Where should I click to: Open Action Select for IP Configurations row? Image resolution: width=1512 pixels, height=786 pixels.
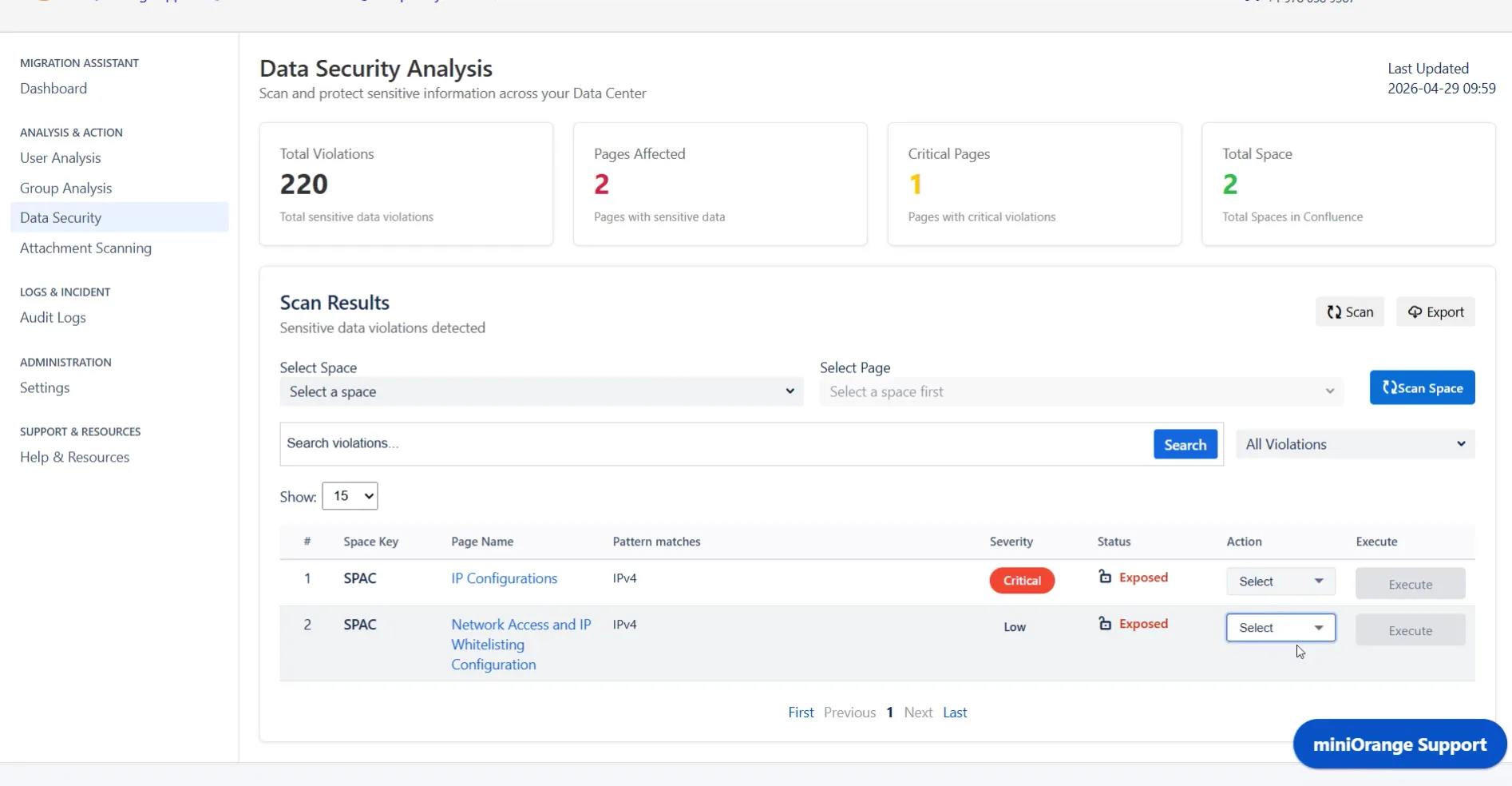[1280, 582]
